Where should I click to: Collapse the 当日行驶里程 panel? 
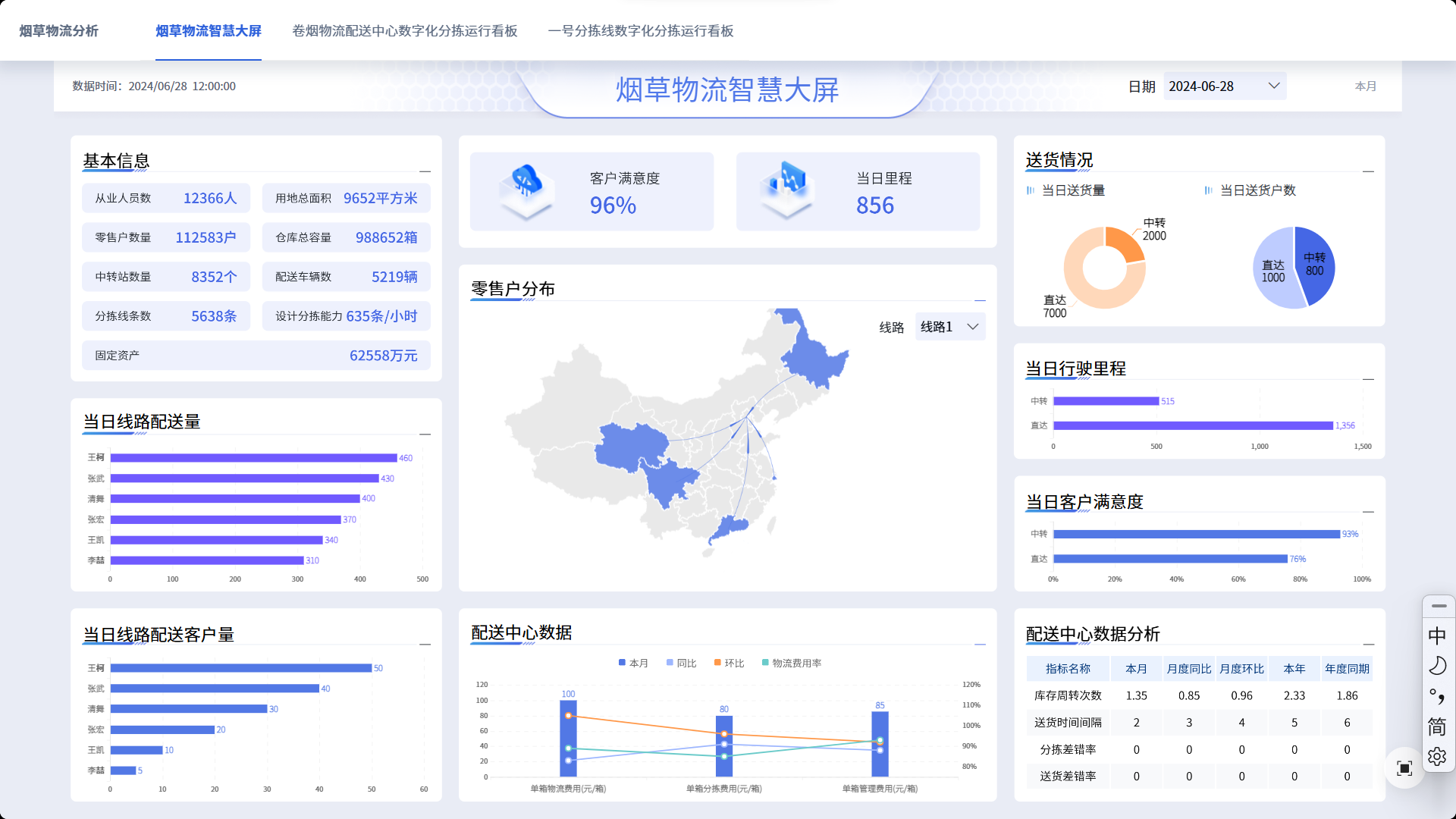(x=1368, y=379)
